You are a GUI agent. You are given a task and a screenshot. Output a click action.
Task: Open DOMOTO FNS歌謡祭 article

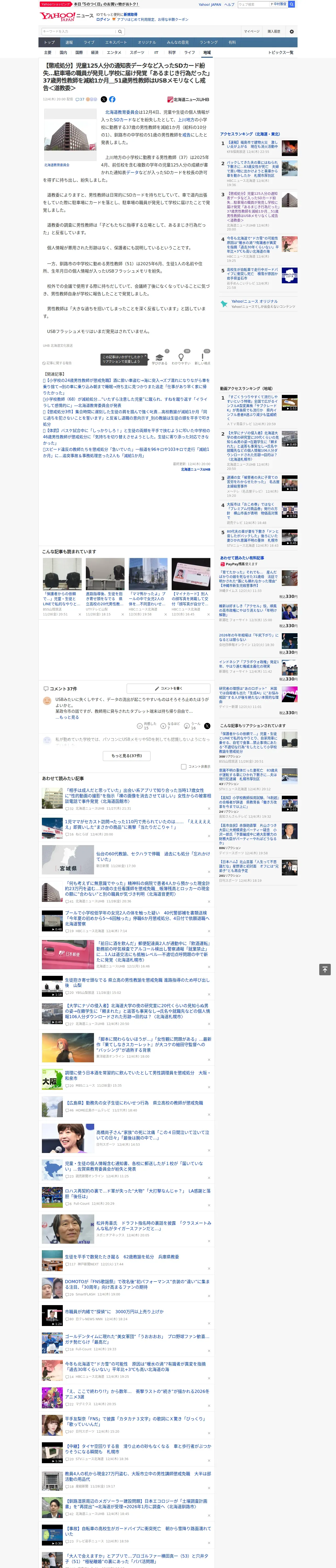(x=137, y=1284)
